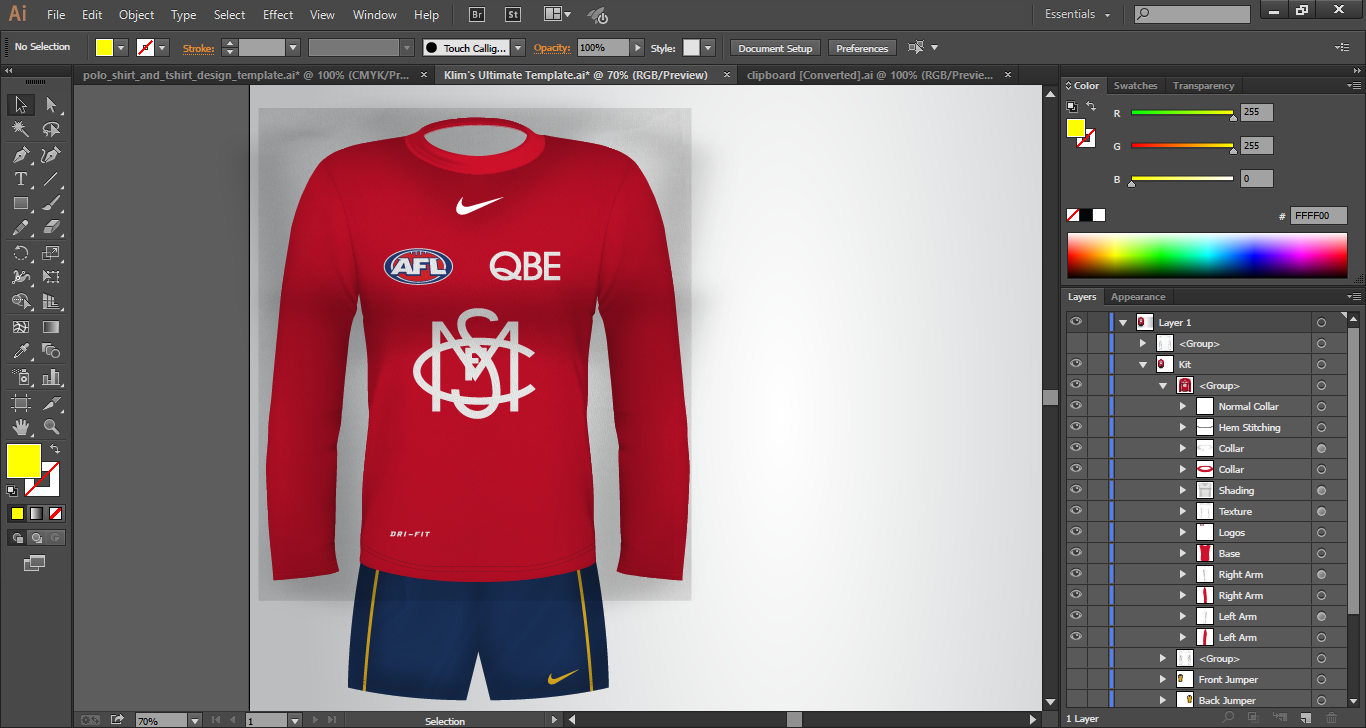Image resolution: width=1366 pixels, height=728 pixels.
Task: Click the Preferences button
Action: click(x=862, y=48)
